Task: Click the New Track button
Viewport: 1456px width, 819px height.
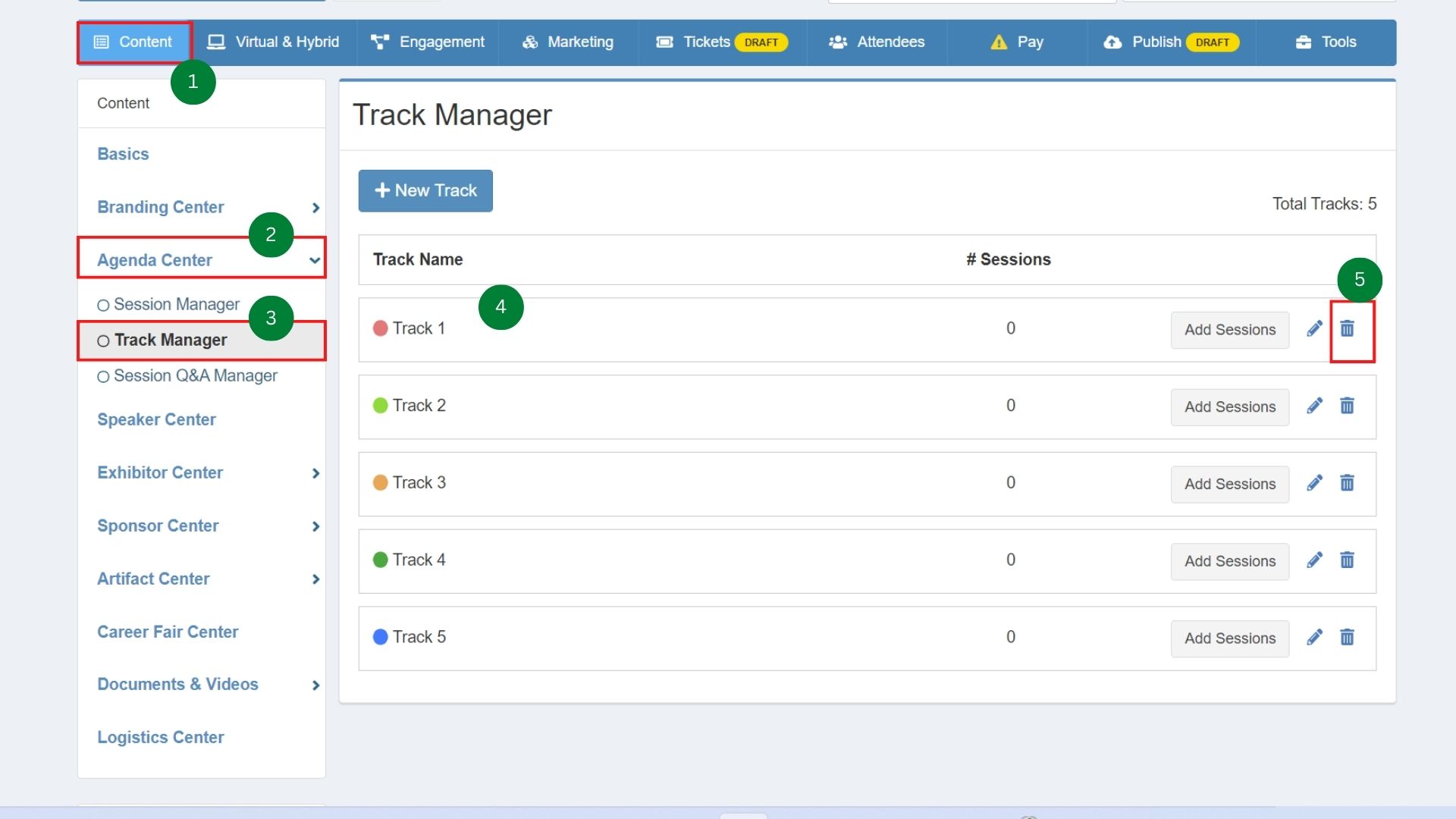Action: [425, 190]
